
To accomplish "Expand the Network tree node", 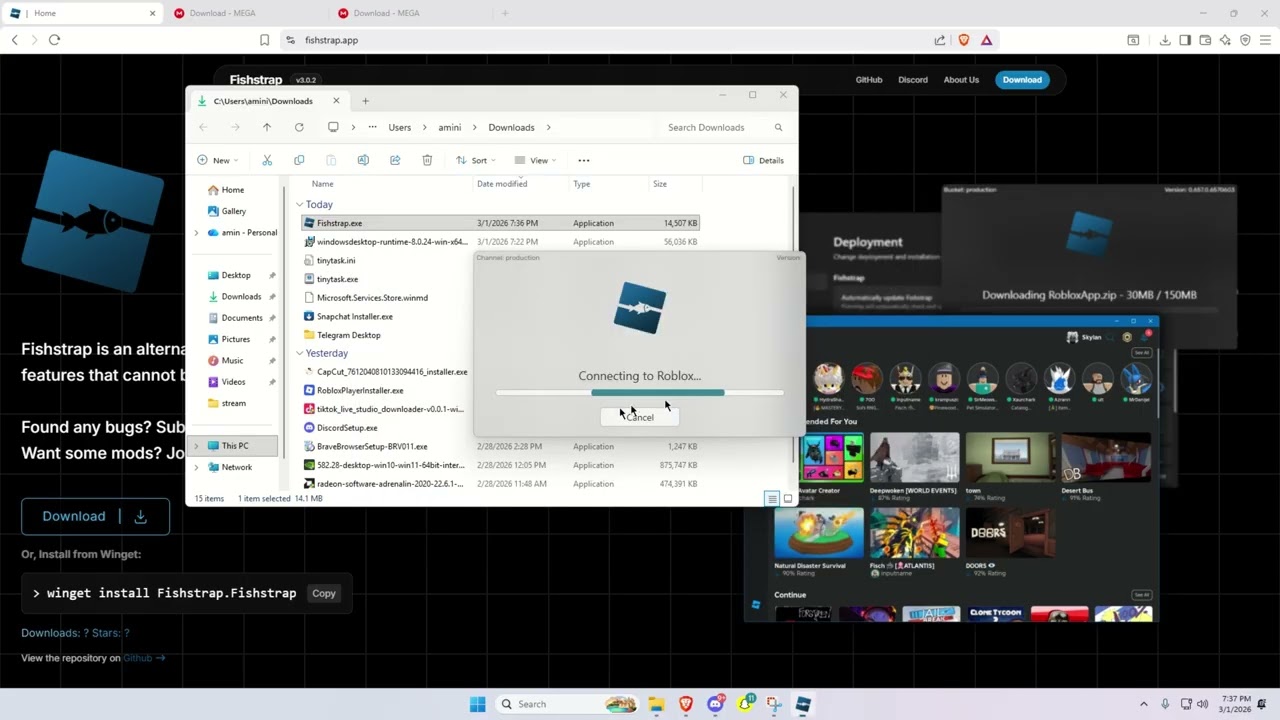I will tap(196, 467).
